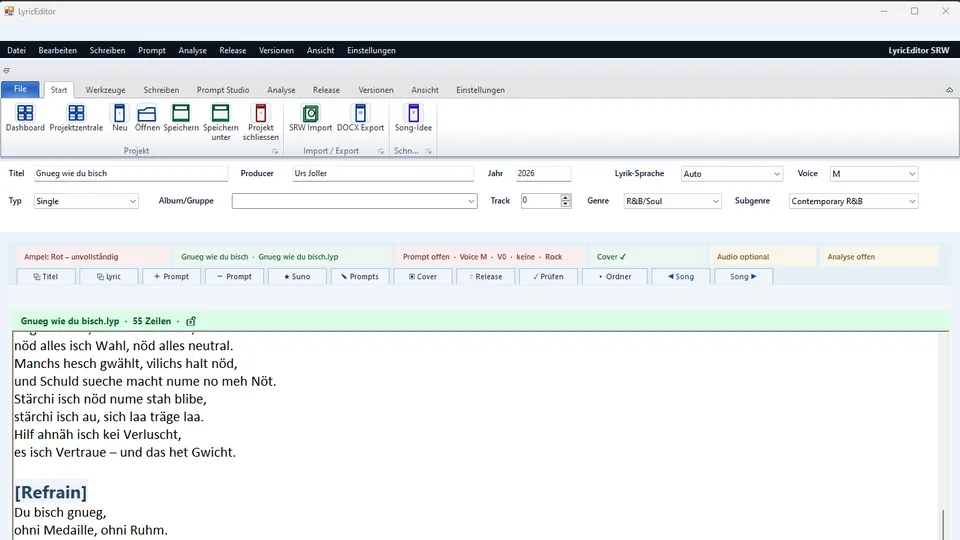Open the Schn... group dialog launcher

coord(429,151)
